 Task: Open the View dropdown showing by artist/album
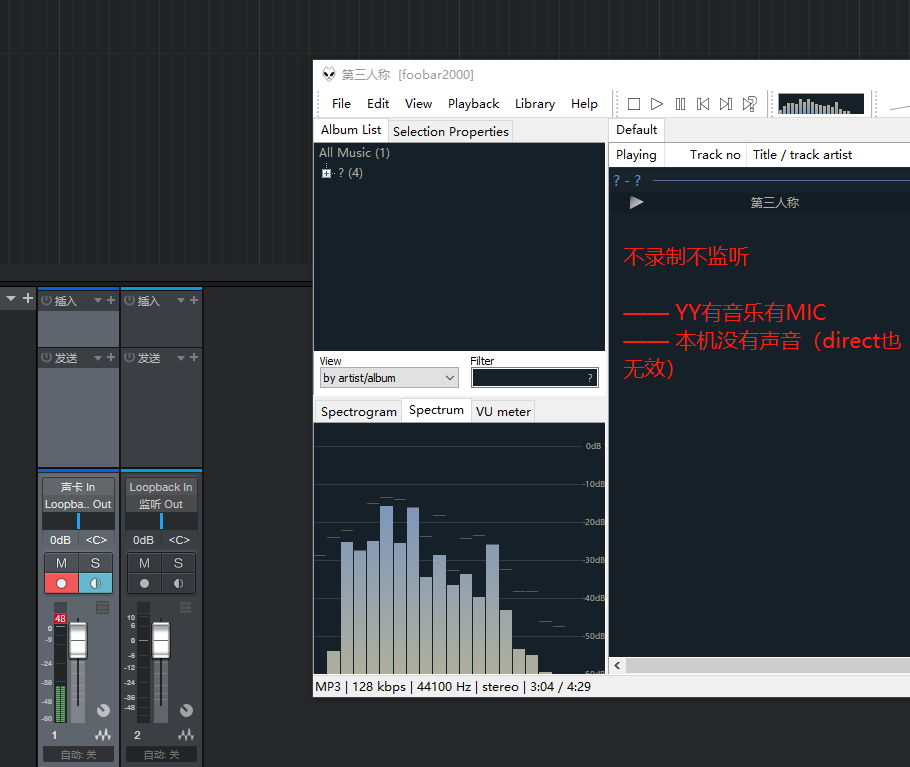point(388,377)
